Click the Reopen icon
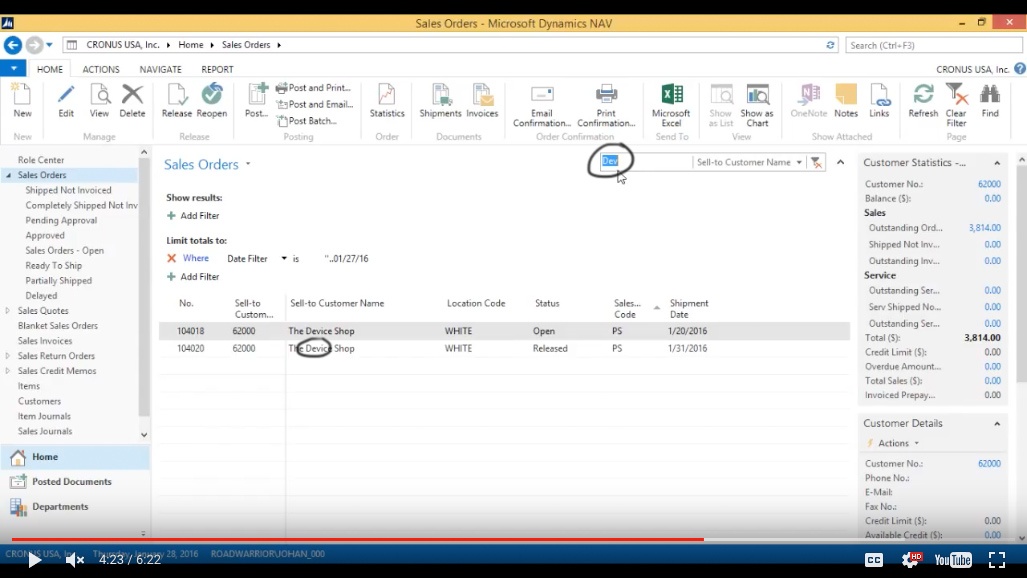This screenshot has height=578, width=1027. [x=212, y=101]
